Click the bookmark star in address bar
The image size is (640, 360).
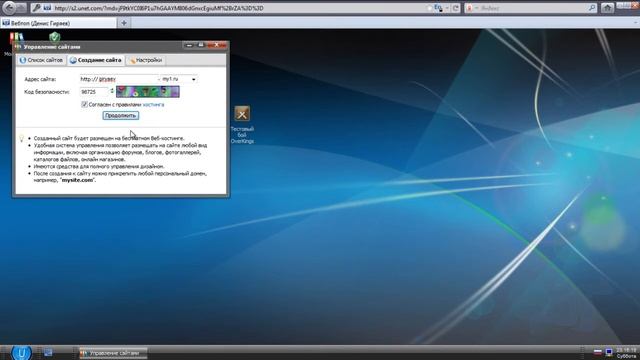pyautogui.click(x=429, y=8)
